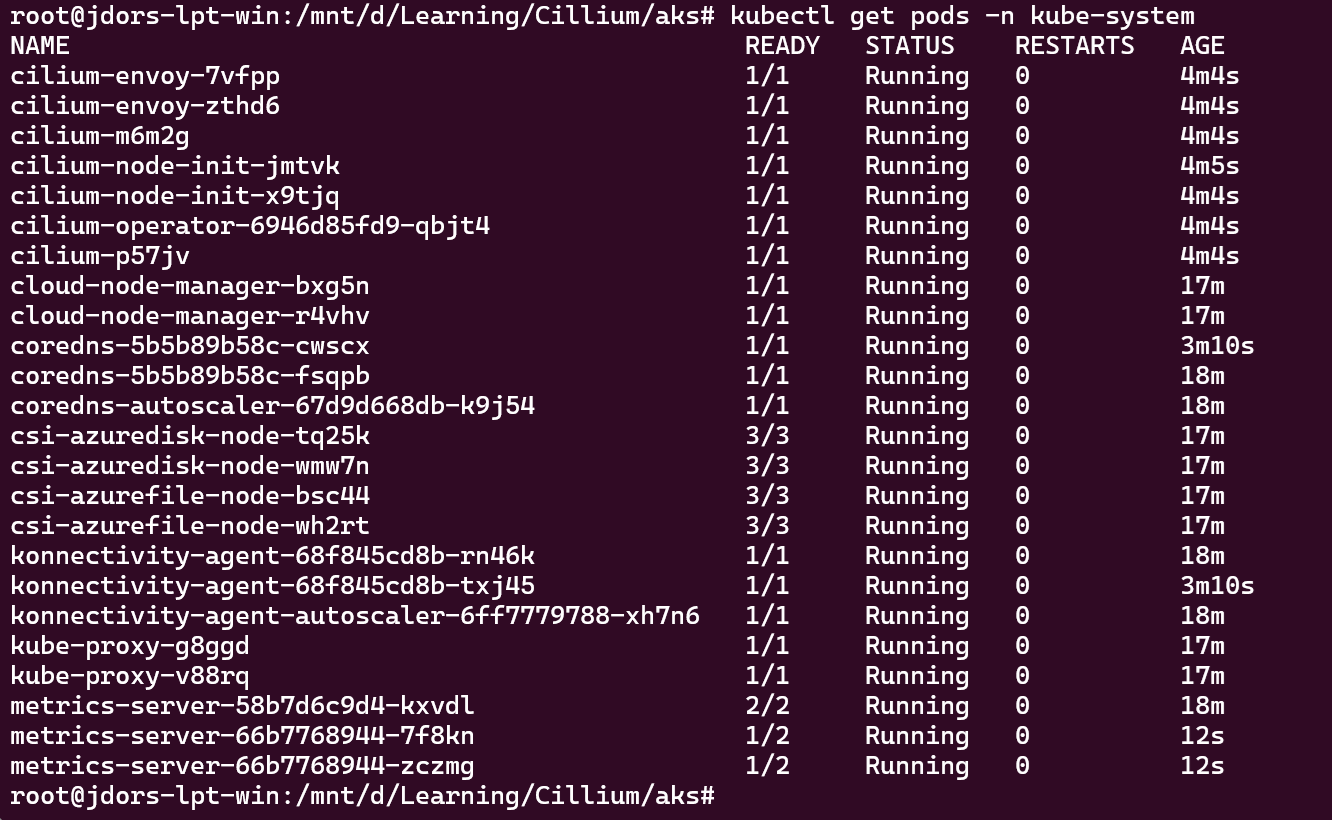Click the cilium-operator-6946d85fd9-qbjt4 pod name
This screenshot has height=820, width=1332.
[x=250, y=226]
